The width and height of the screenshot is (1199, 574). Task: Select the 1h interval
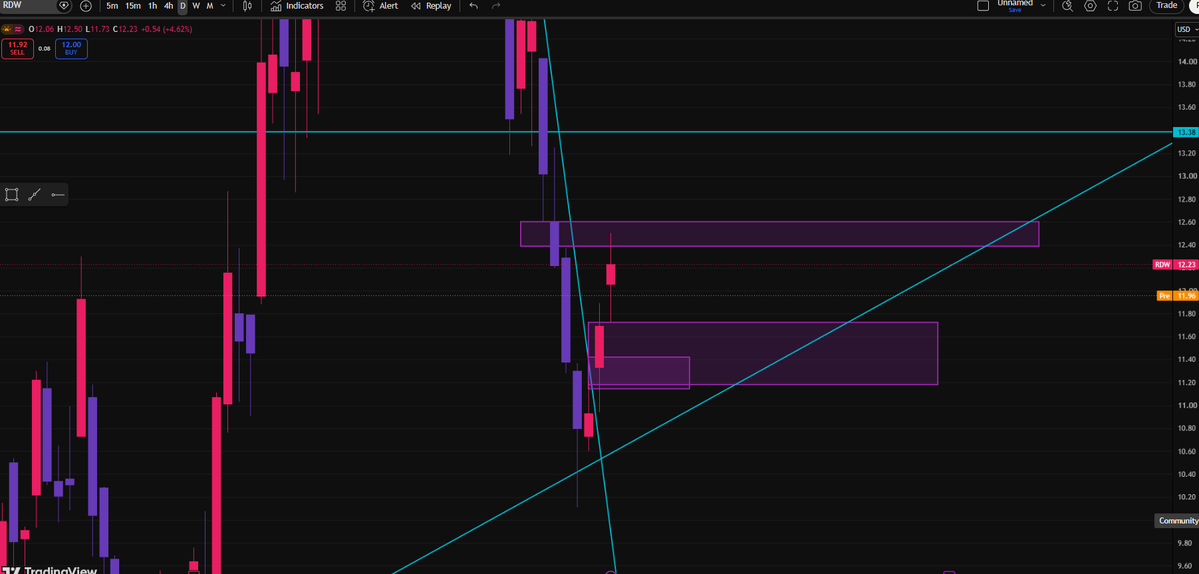pyautogui.click(x=153, y=5)
